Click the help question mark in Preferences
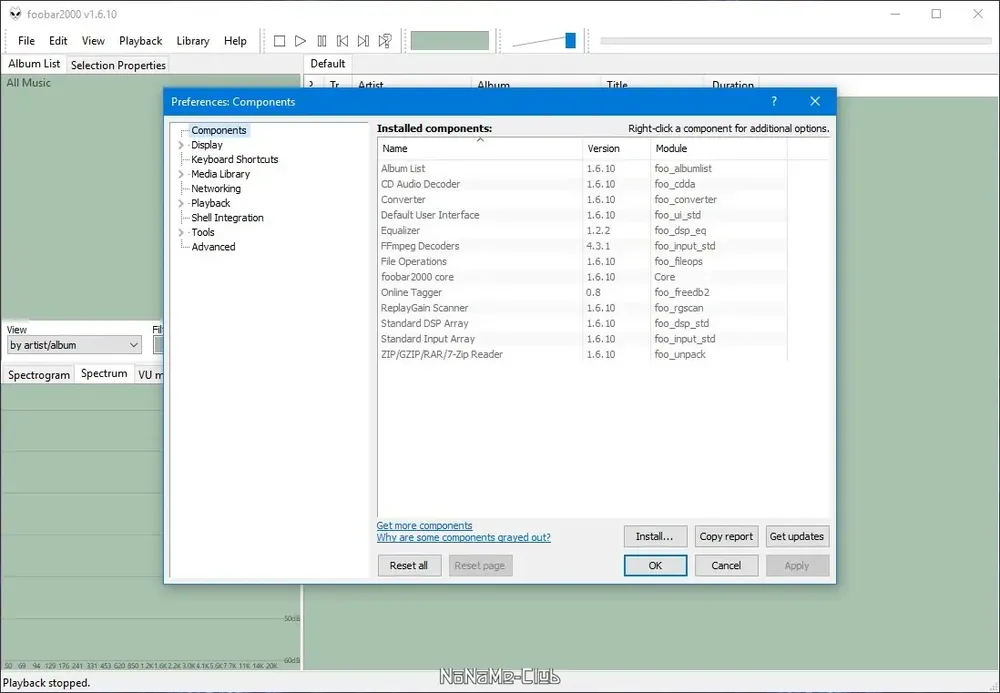 click(774, 101)
